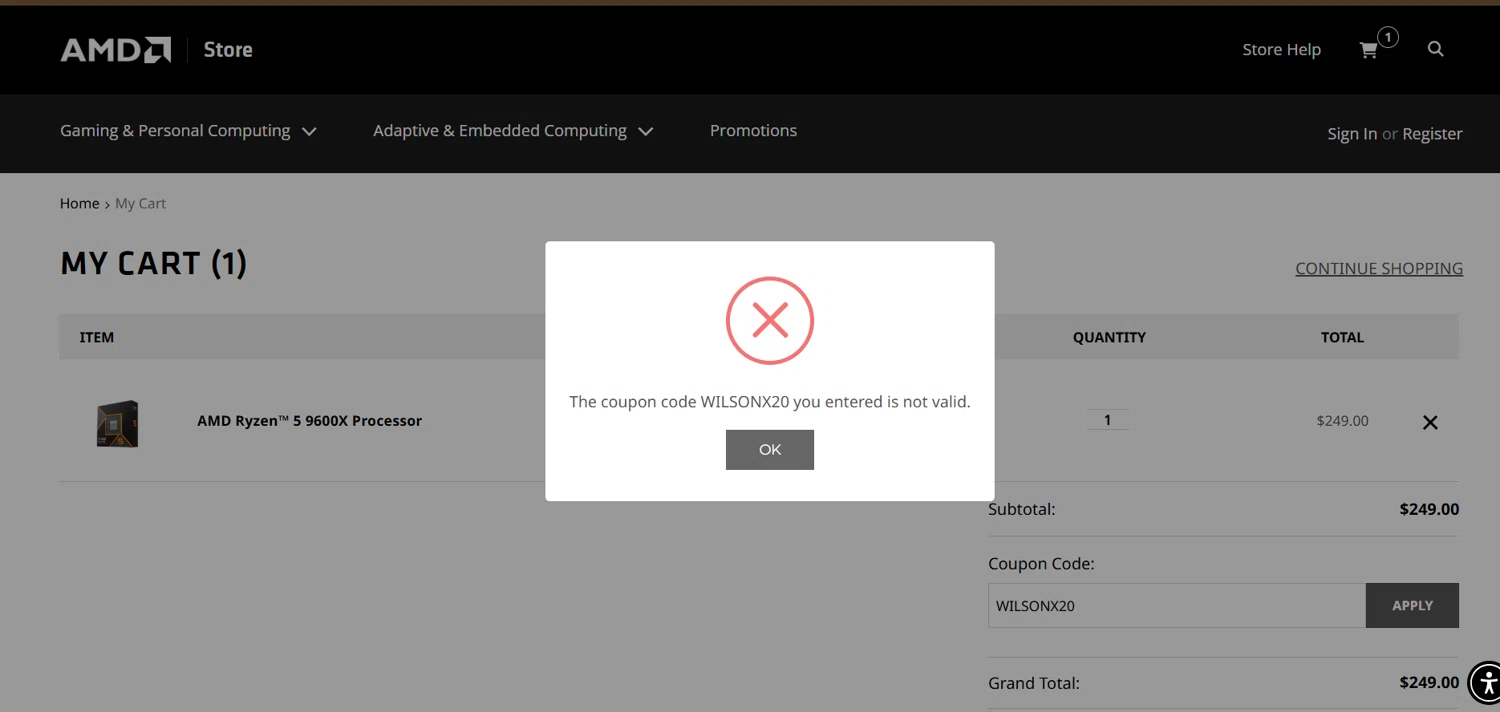The width and height of the screenshot is (1500, 712).
Task: Open Store Help link
Action: pyautogui.click(x=1281, y=50)
